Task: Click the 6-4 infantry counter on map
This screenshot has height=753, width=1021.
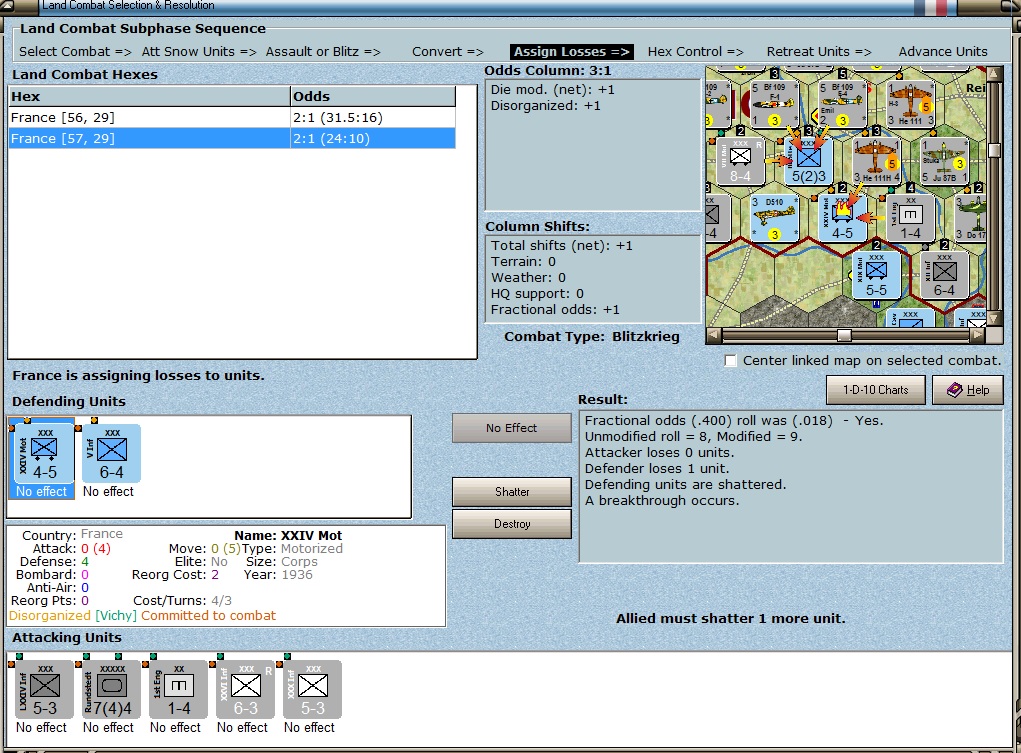Action: (x=944, y=275)
